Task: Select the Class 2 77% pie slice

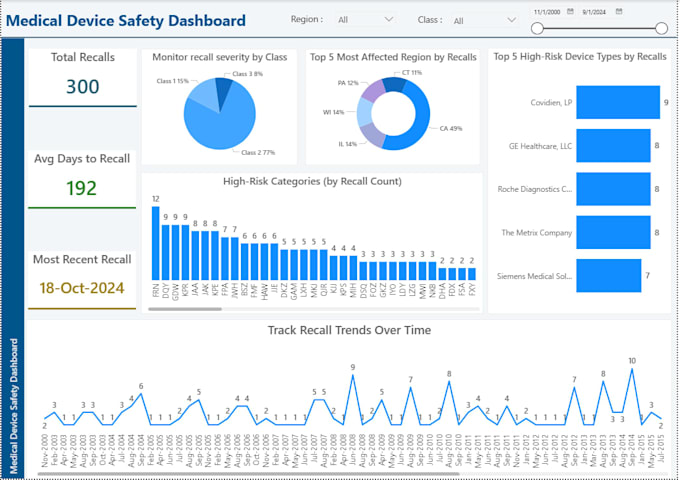Action: pyautogui.click(x=223, y=128)
